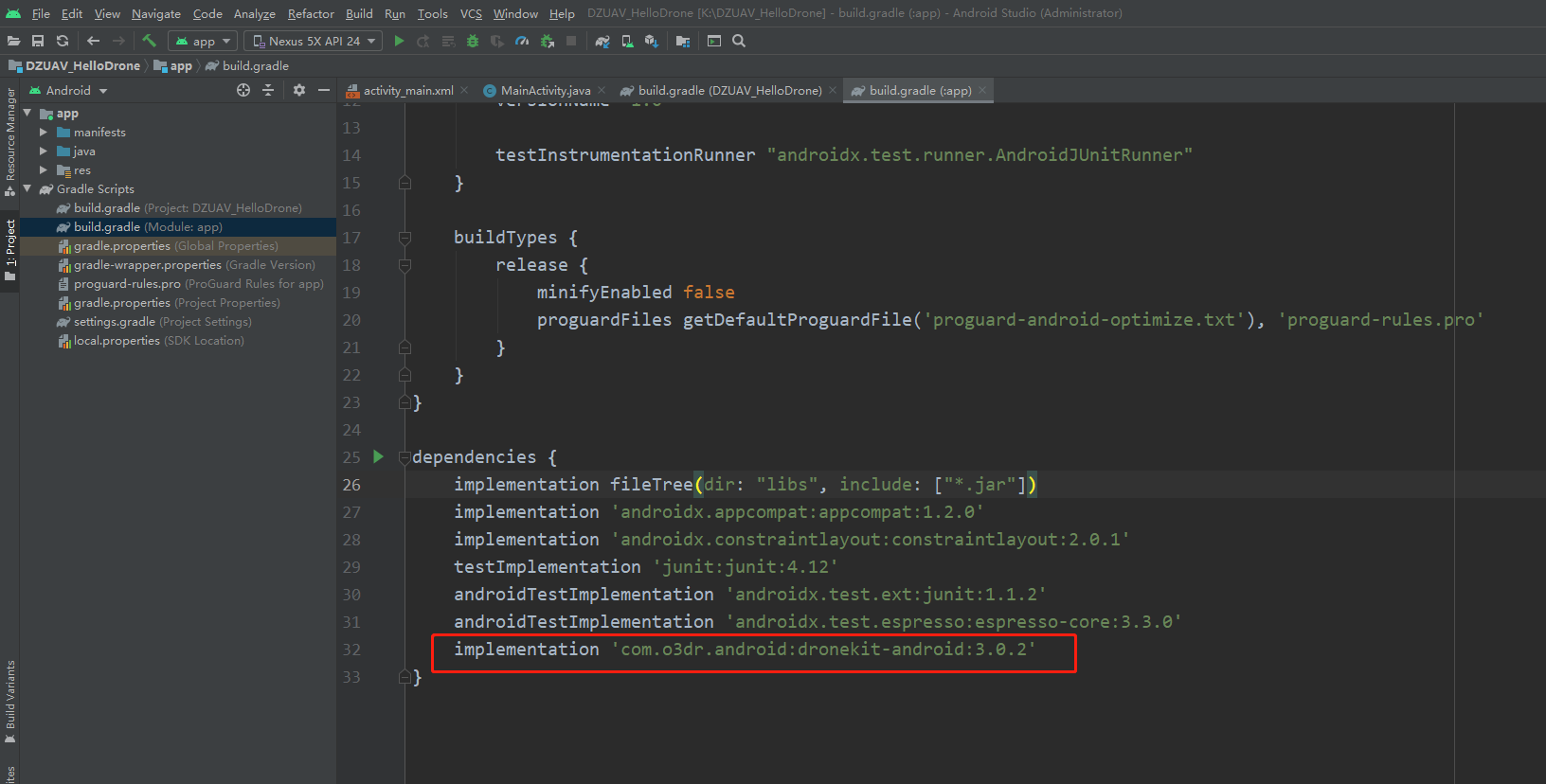This screenshot has height=784, width=1546.
Task: Fold the dependencies block in gutter
Action: click(404, 457)
